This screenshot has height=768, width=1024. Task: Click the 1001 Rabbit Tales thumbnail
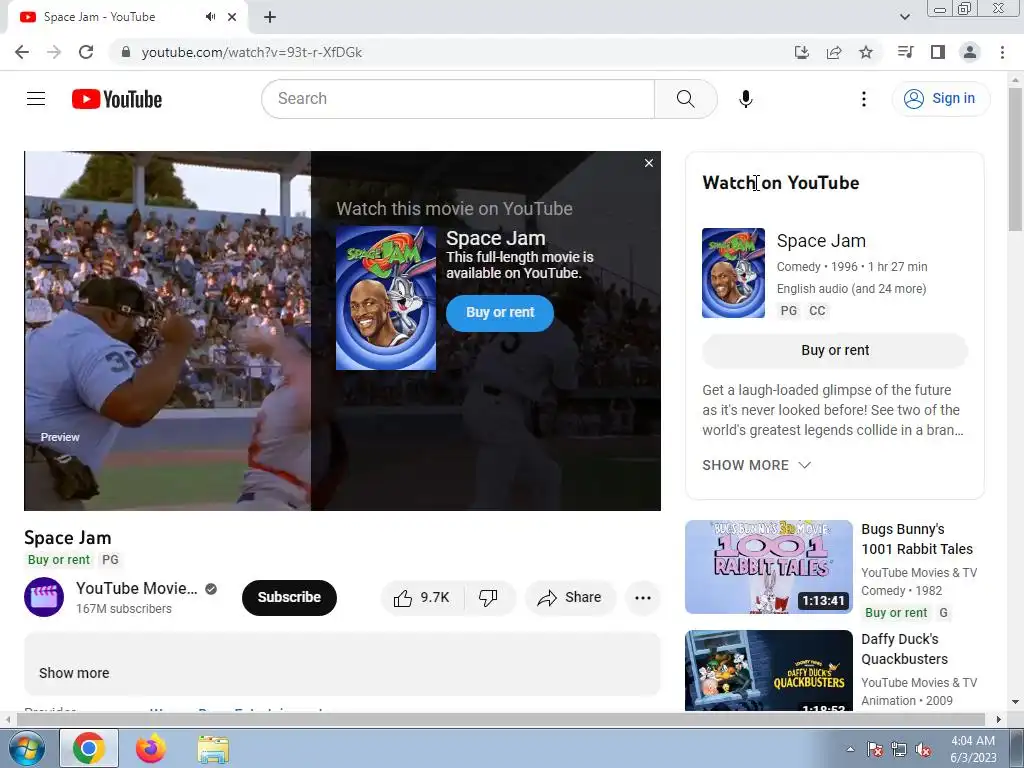tap(769, 567)
